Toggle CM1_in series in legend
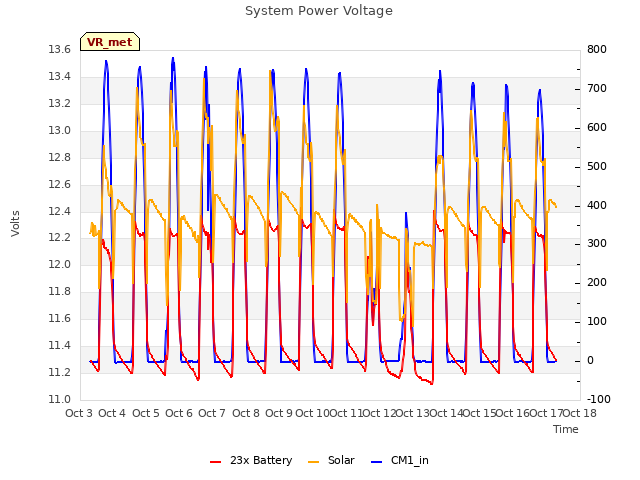 point(400,460)
